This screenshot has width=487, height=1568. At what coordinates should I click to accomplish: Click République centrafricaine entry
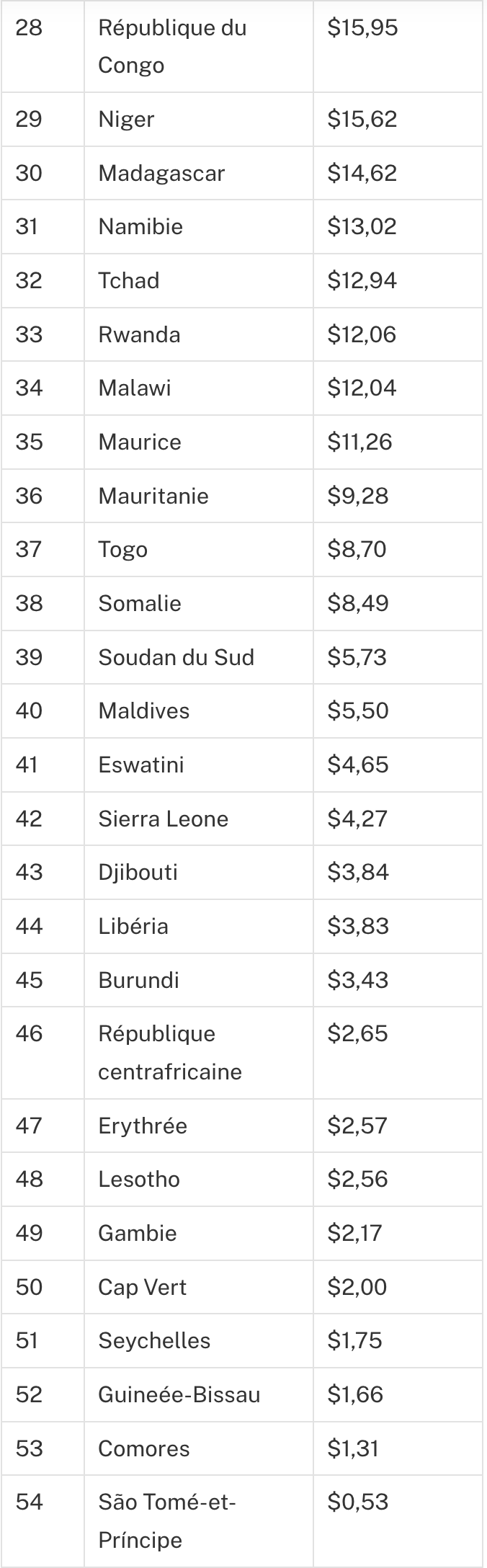tap(169, 1052)
